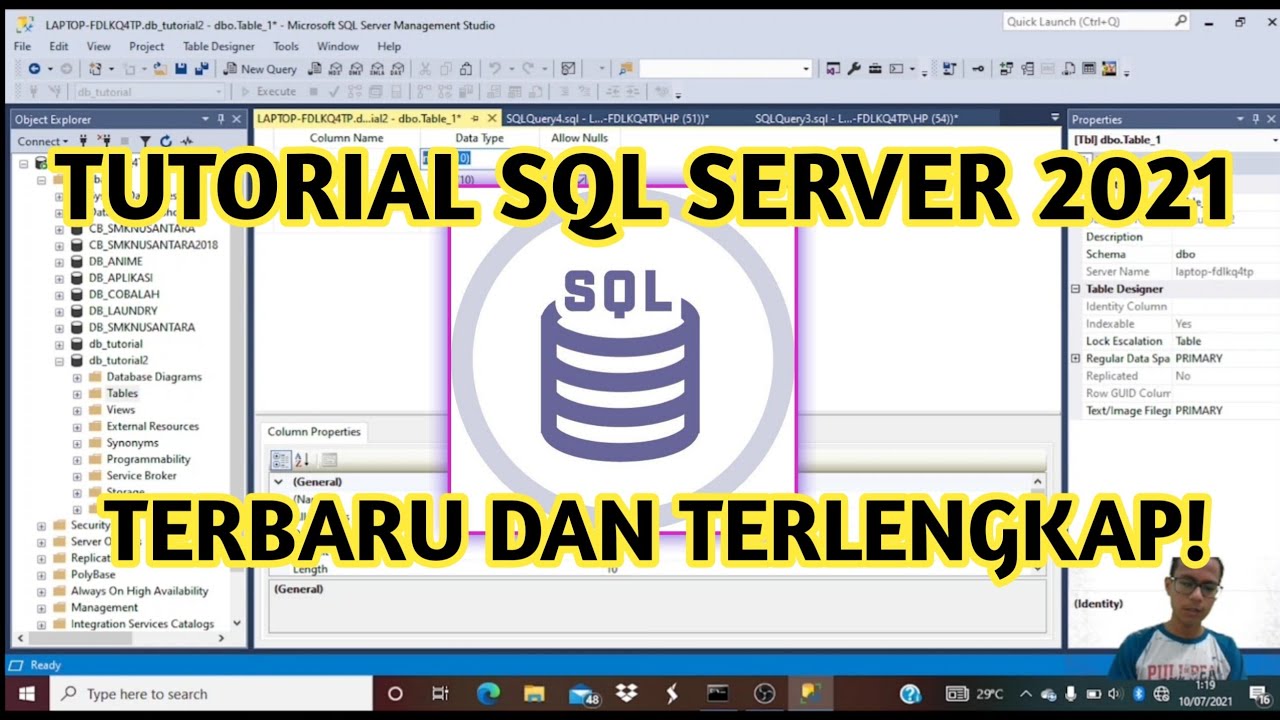Click the Allow Nulls column header
This screenshot has width=1280, height=720.
click(x=580, y=138)
